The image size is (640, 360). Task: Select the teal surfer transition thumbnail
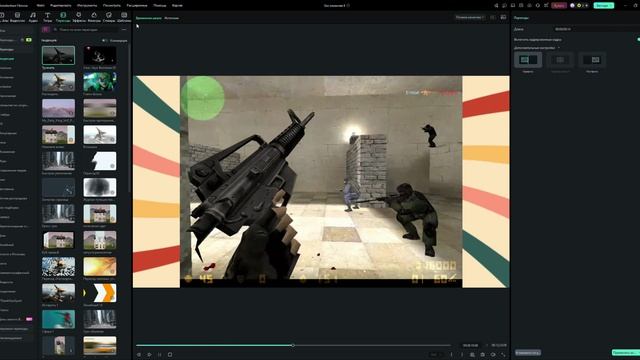tap(58, 319)
